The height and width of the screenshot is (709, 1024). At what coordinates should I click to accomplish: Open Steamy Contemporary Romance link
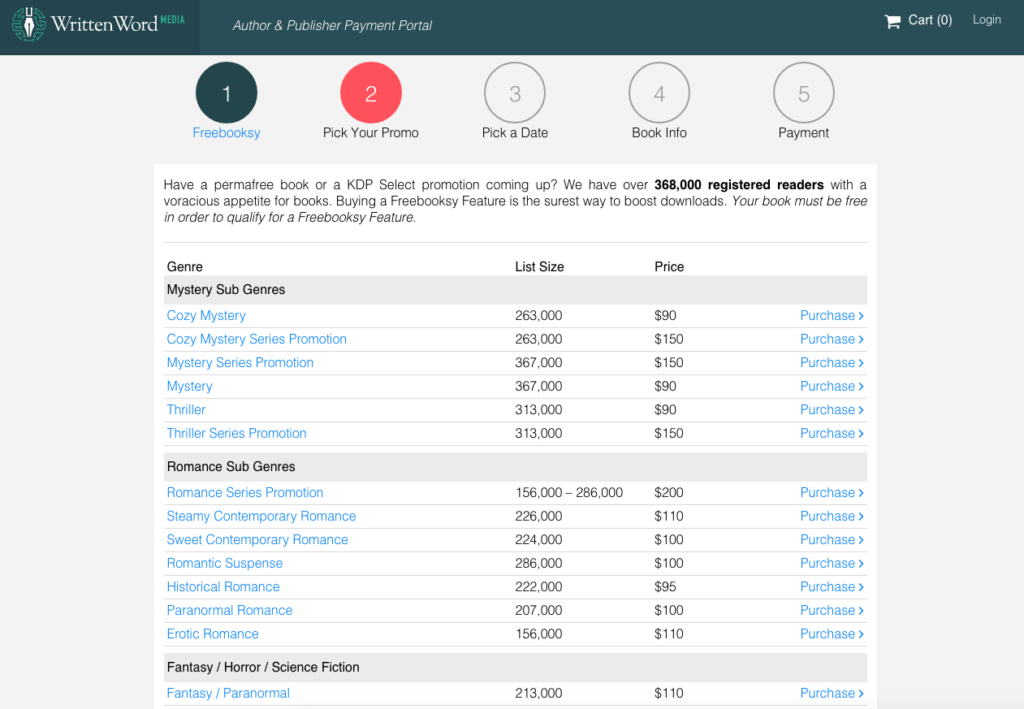click(x=261, y=516)
